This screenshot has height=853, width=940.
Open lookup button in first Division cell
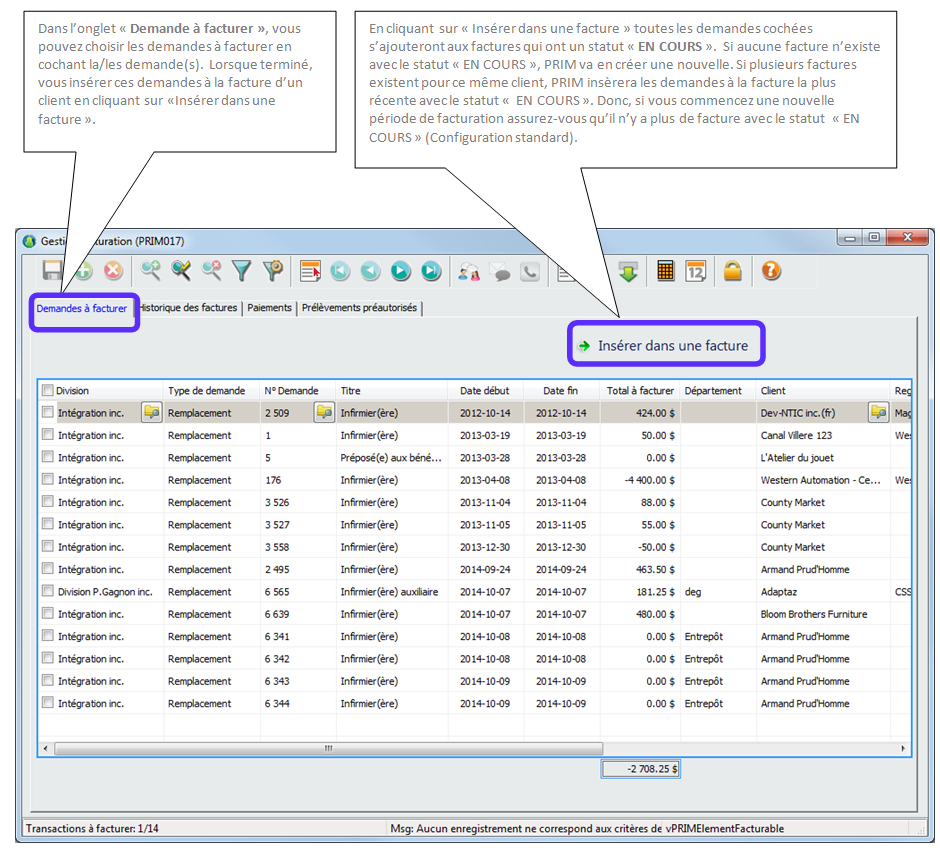point(151,412)
